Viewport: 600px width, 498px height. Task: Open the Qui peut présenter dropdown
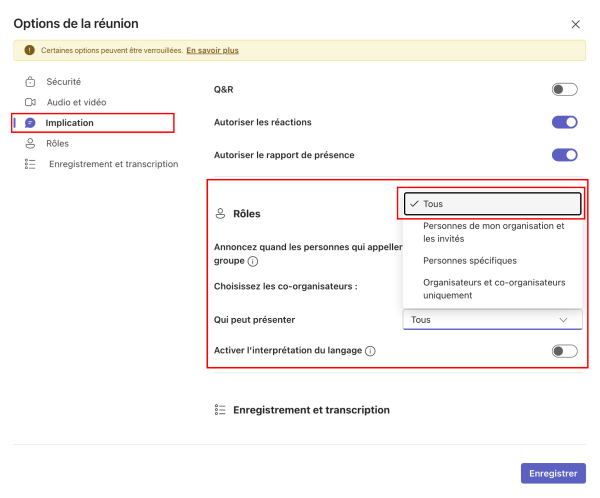[x=492, y=320]
